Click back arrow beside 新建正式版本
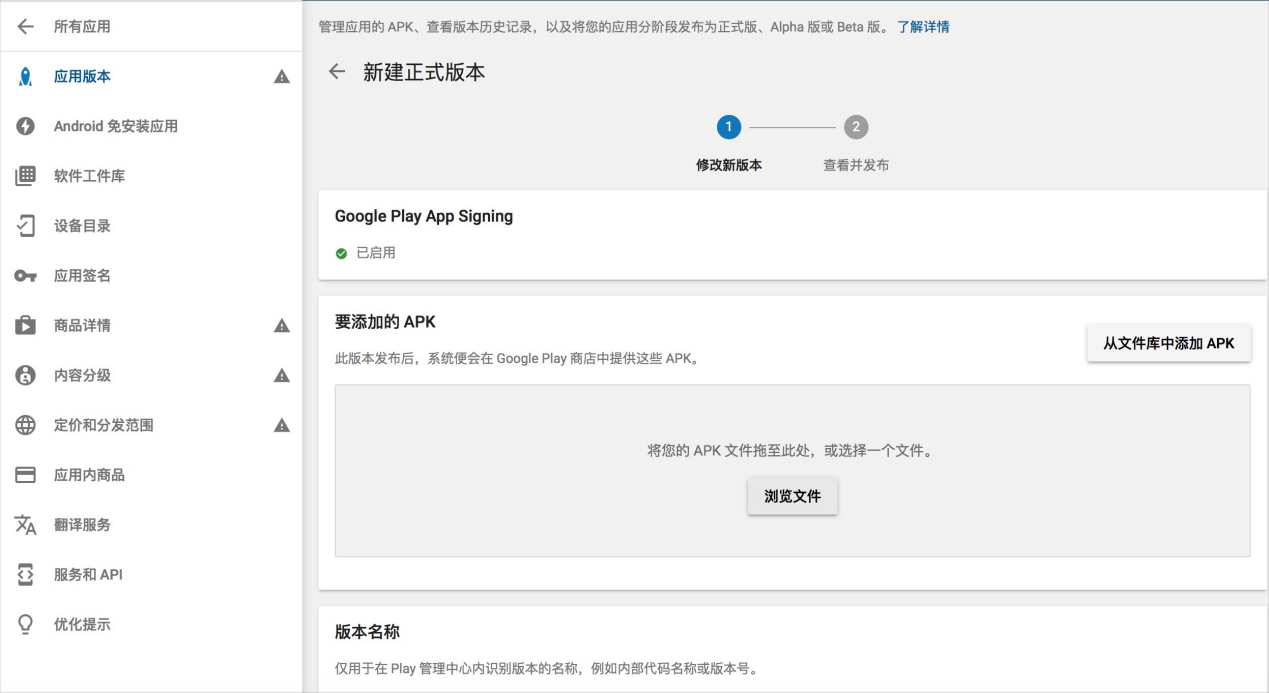This screenshot has width=1269, height=693. (337, 72)
